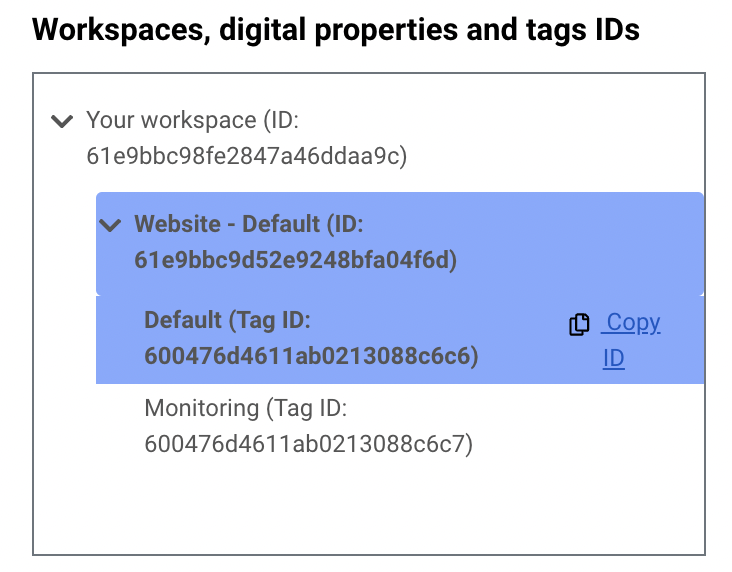
Task: Collapse the Your workspace chevron
Action: tap(62, 121)
